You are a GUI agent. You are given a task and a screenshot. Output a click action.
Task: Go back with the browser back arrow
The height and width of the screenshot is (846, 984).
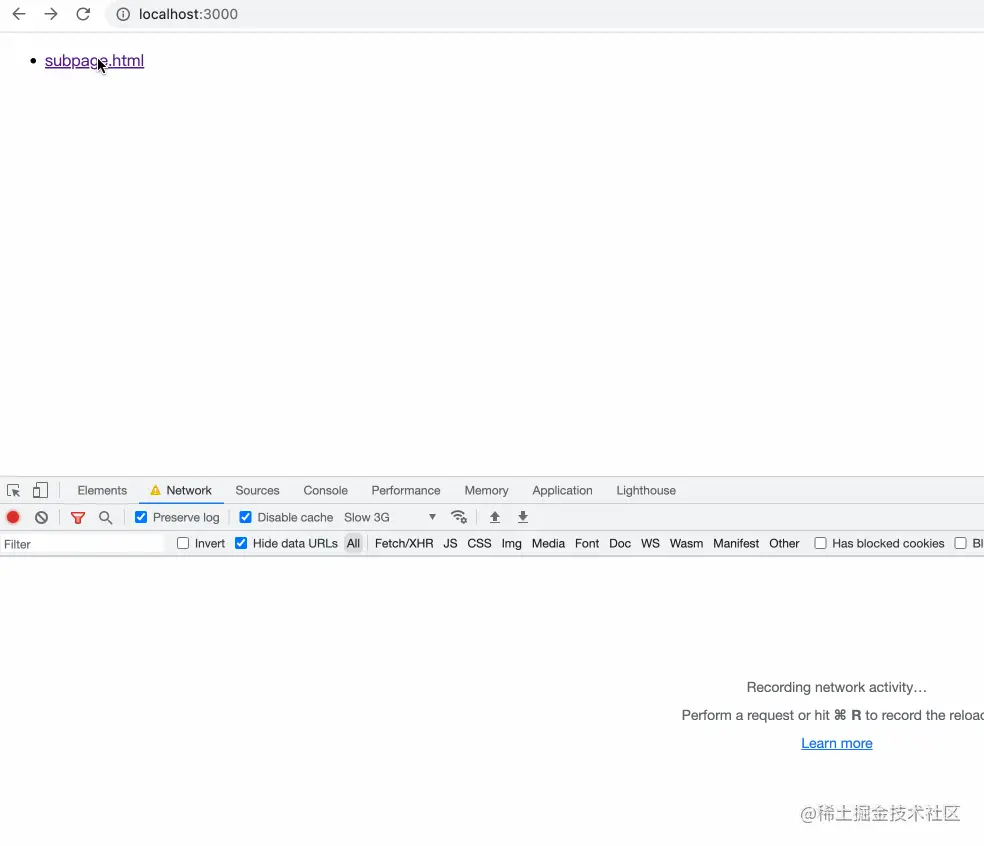[19, 14]
